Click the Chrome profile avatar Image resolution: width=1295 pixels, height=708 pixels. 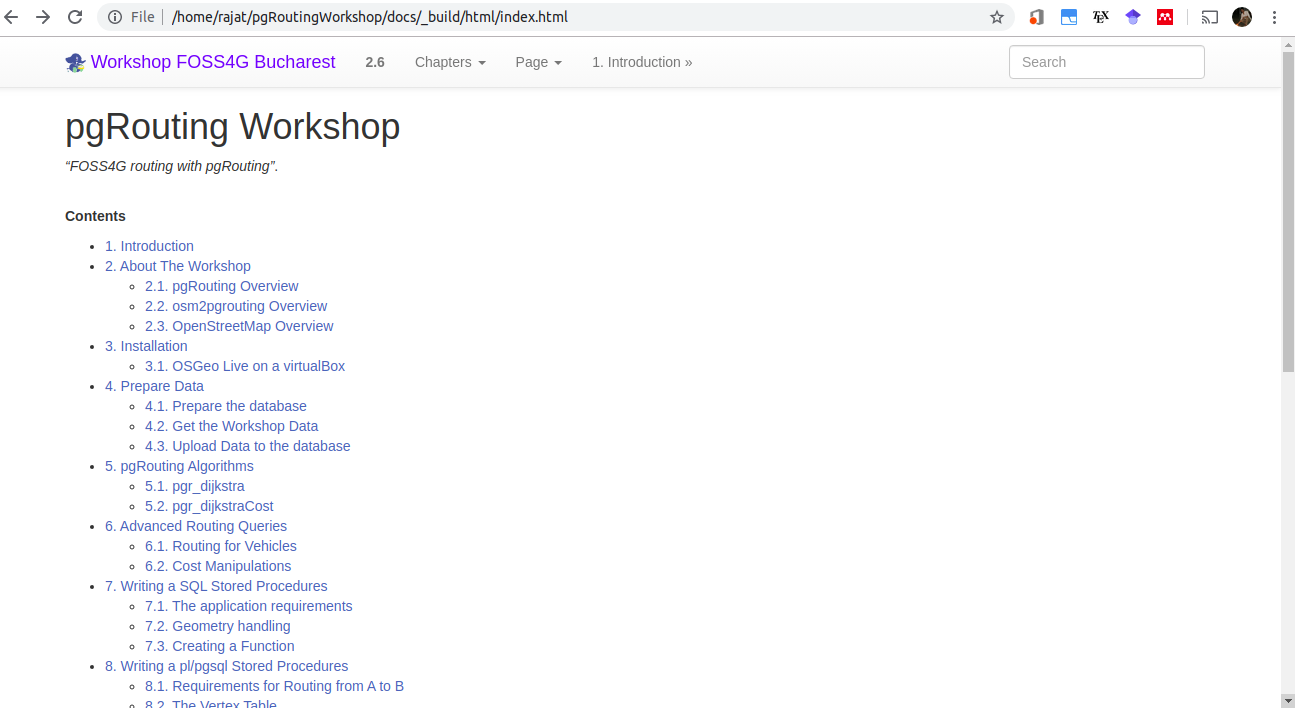(1241, 17)
